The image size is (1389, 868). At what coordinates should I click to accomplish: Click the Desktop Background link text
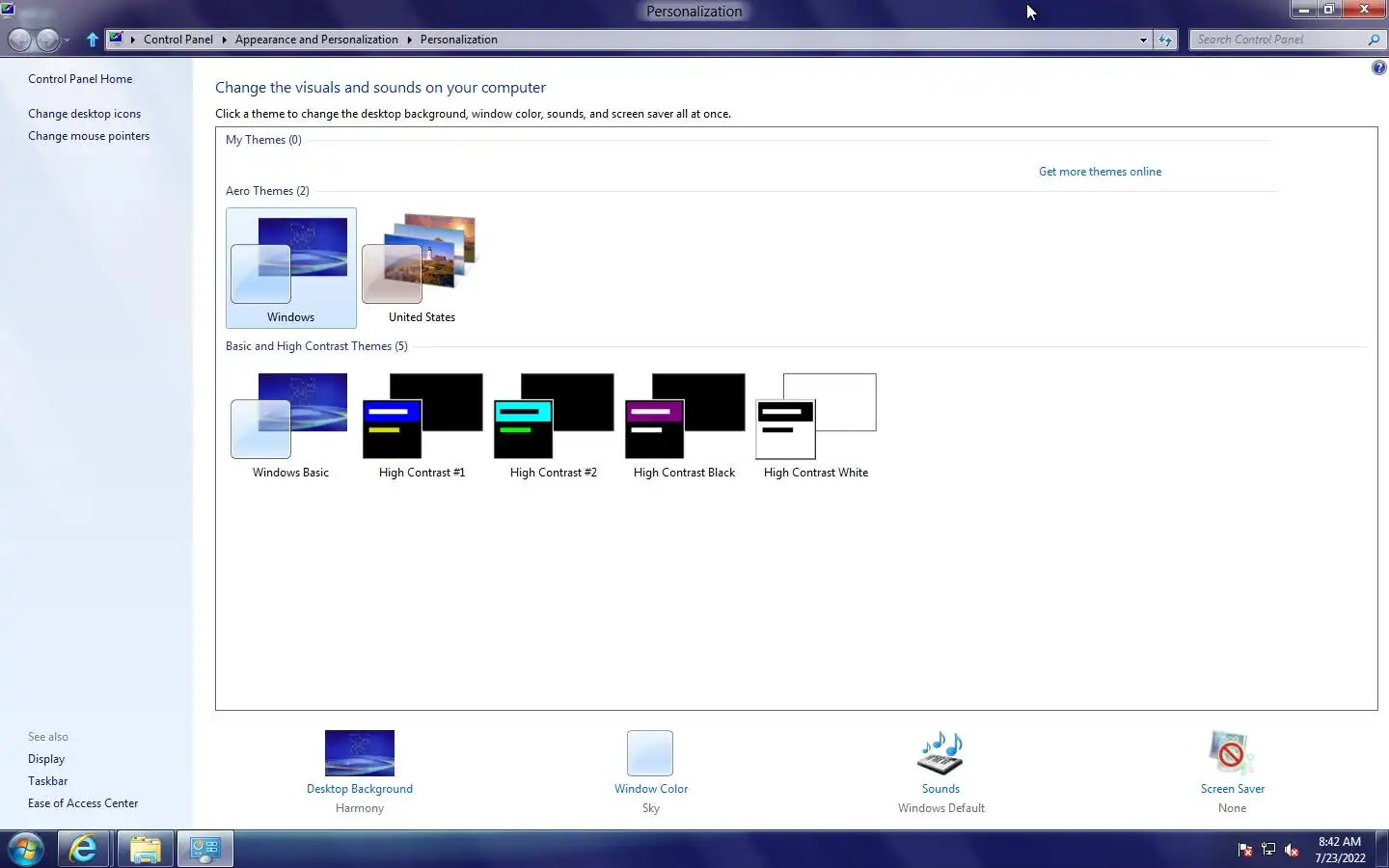tap(360, 789)
